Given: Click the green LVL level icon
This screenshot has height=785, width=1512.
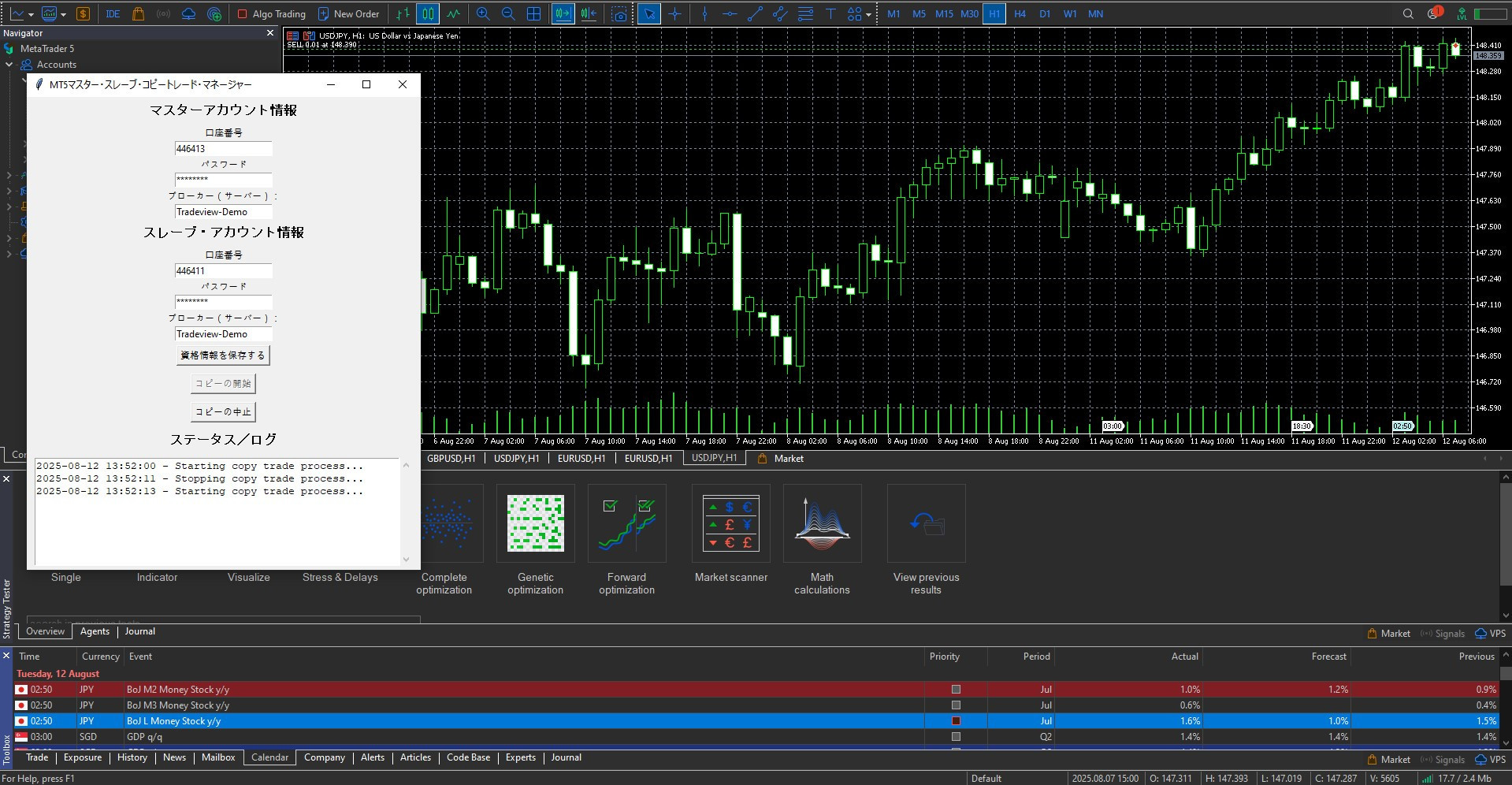Looking at the screenshot, I should coord(1462,13).
